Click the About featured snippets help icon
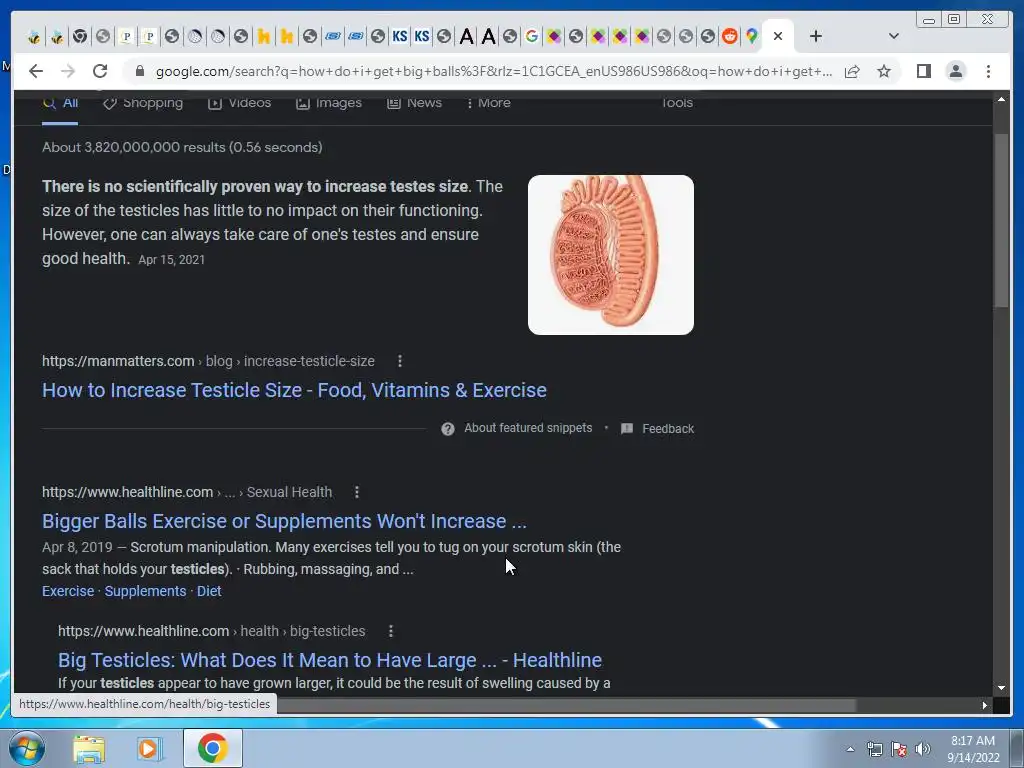The height and width of the screenshot is (768, 1024). (447, 428)
